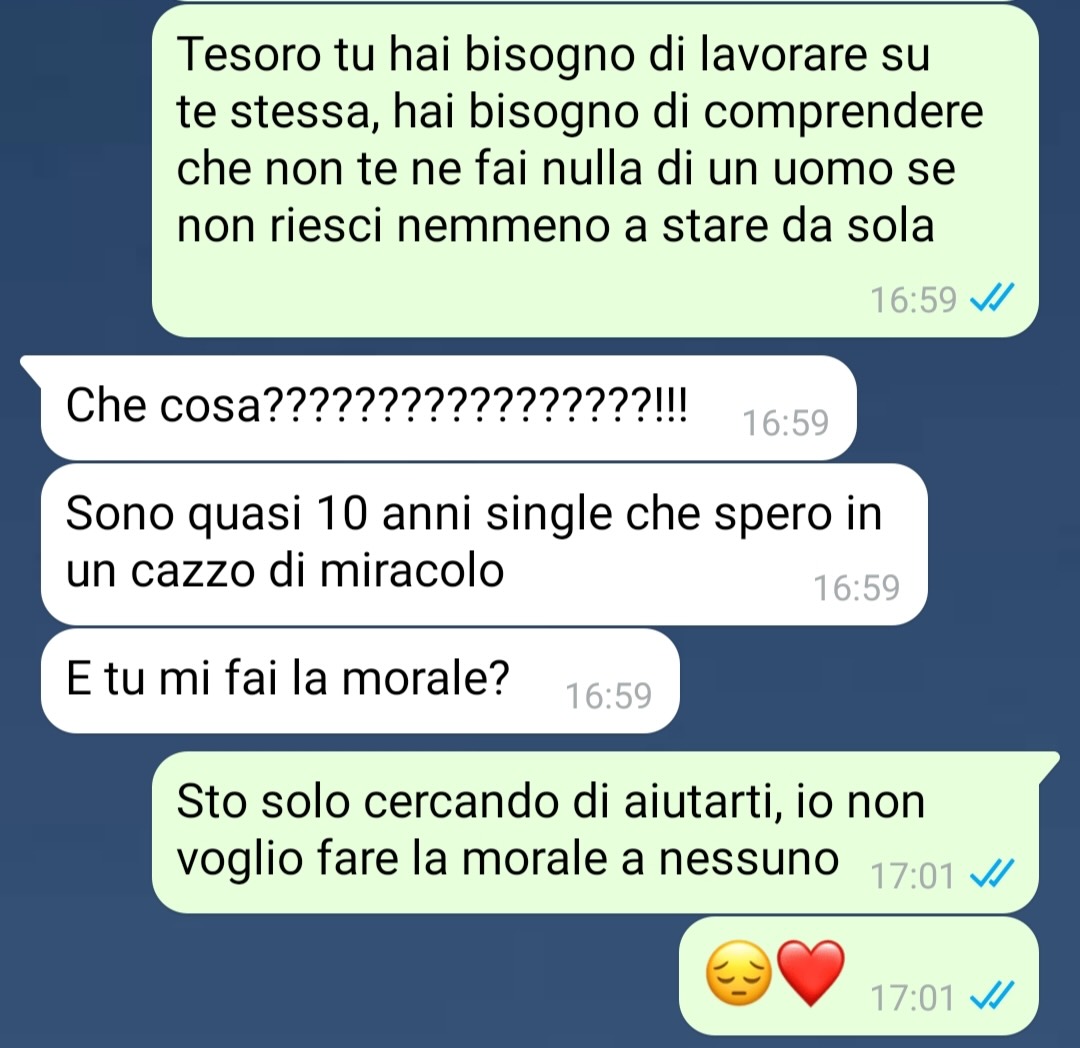Tap 'stare da sola' text in top bubble

coord(798,225)
